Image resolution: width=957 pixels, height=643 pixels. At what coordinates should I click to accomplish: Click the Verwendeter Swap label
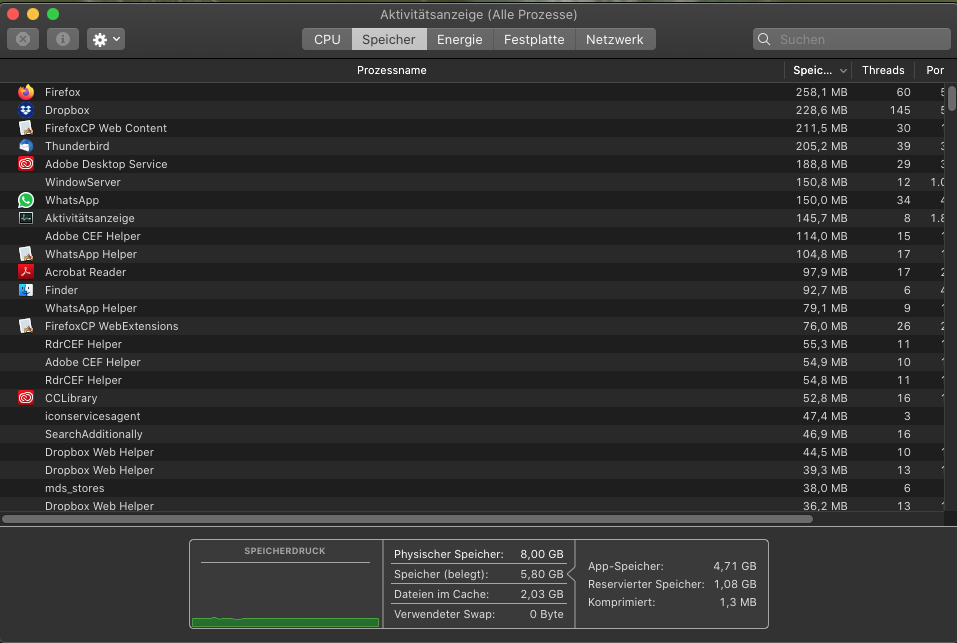coord(444,614)
